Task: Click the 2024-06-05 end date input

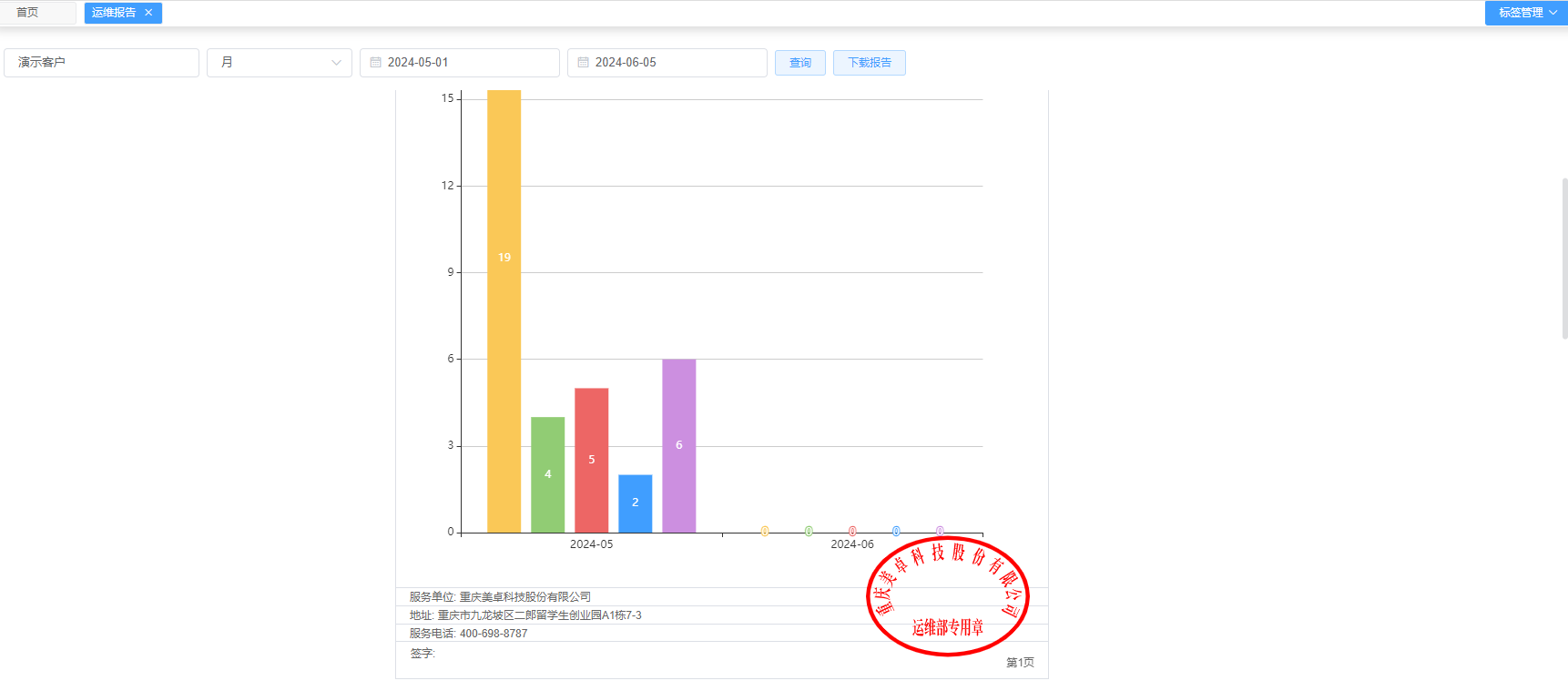Action: (672, 63)
